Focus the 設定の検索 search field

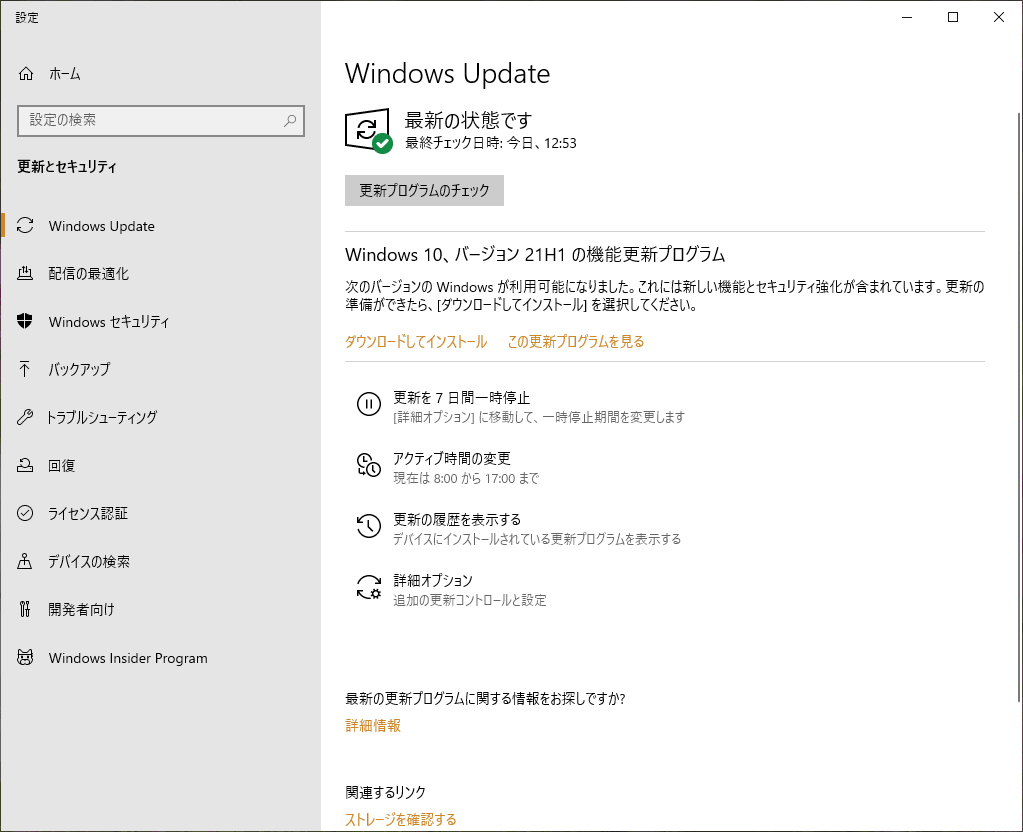pos(160,121)
